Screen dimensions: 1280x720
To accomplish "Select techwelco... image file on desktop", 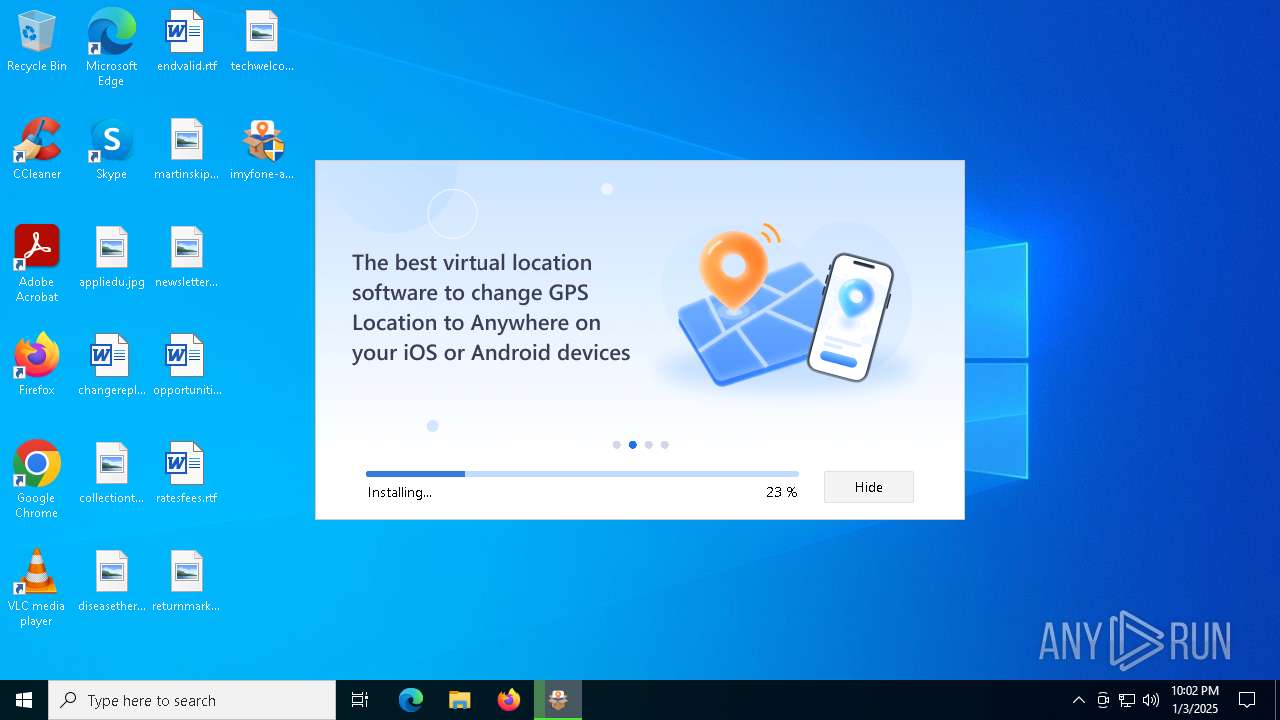I will [x=262, y=42].
